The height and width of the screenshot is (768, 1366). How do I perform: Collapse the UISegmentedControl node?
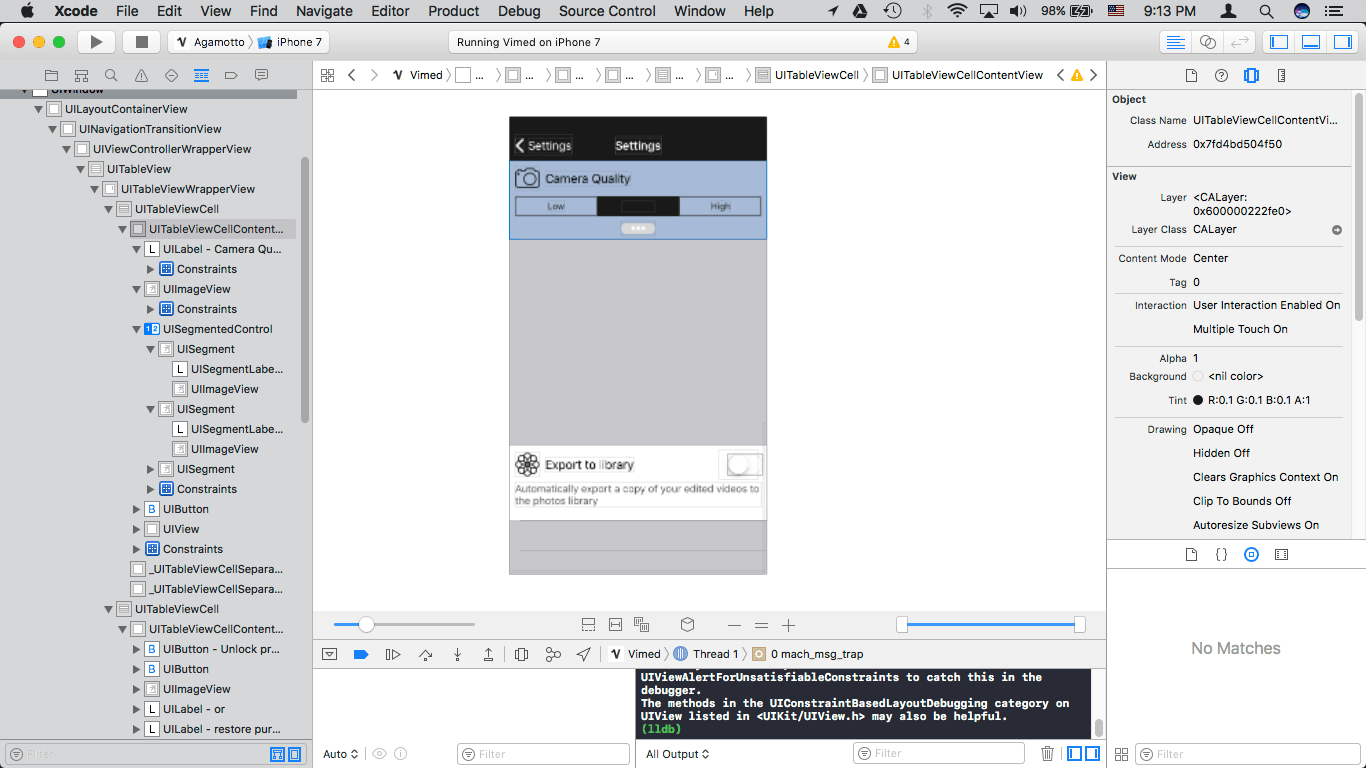tap(137, 329)
